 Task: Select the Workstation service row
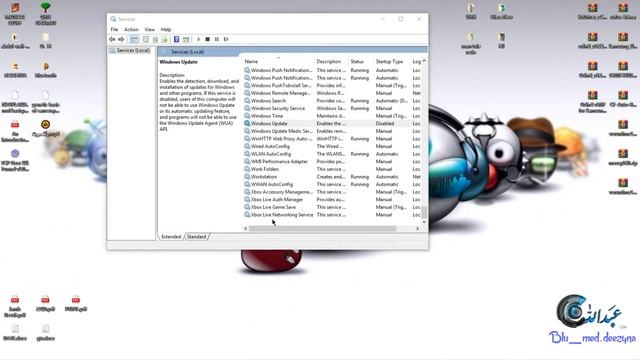click(x=332, y=177)
